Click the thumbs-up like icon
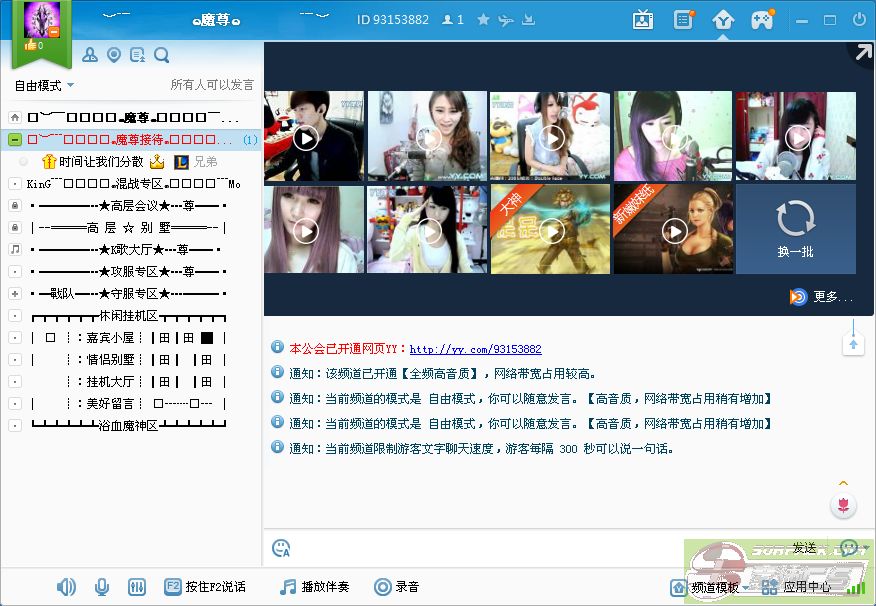Screen dimensions: 876x606 click(x=30, y=45)
